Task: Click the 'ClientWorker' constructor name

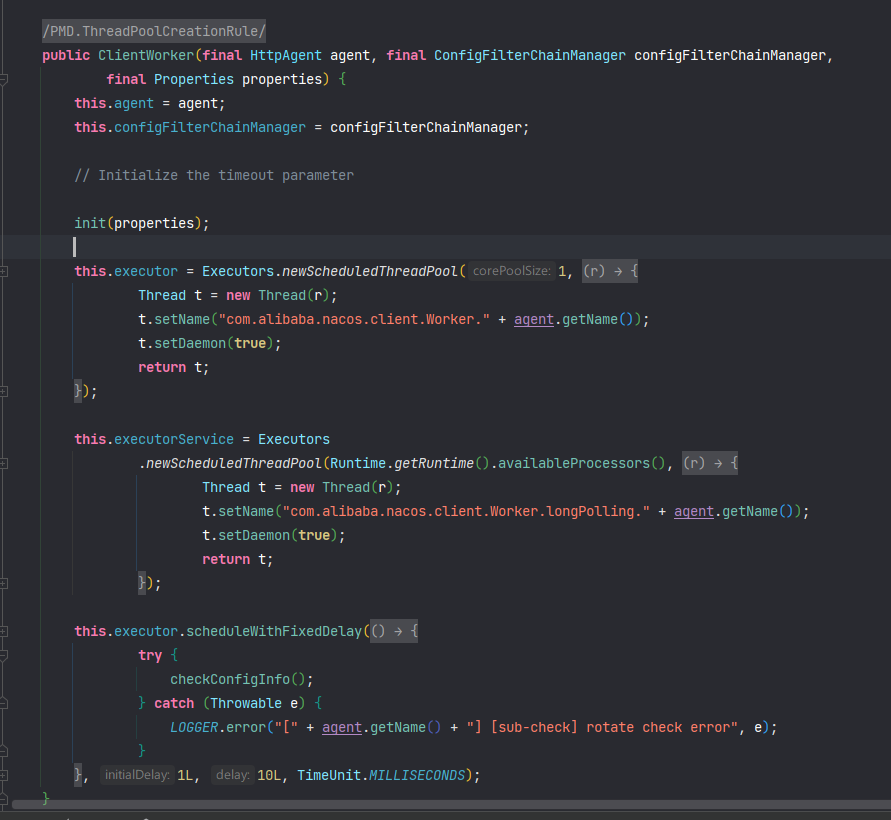Action: pyautogui.click(x=146, y=55)
